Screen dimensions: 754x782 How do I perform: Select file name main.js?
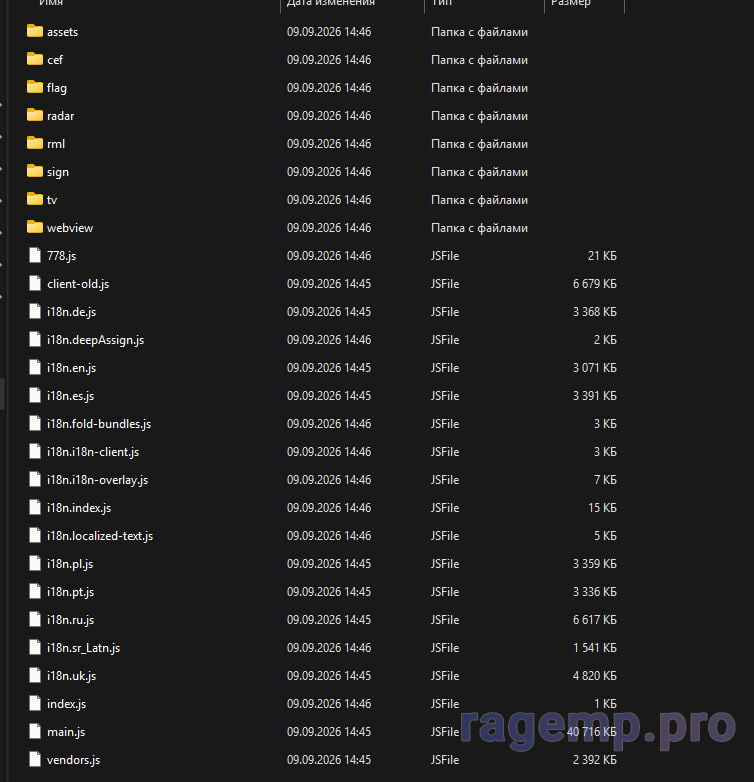click(66, 732)
